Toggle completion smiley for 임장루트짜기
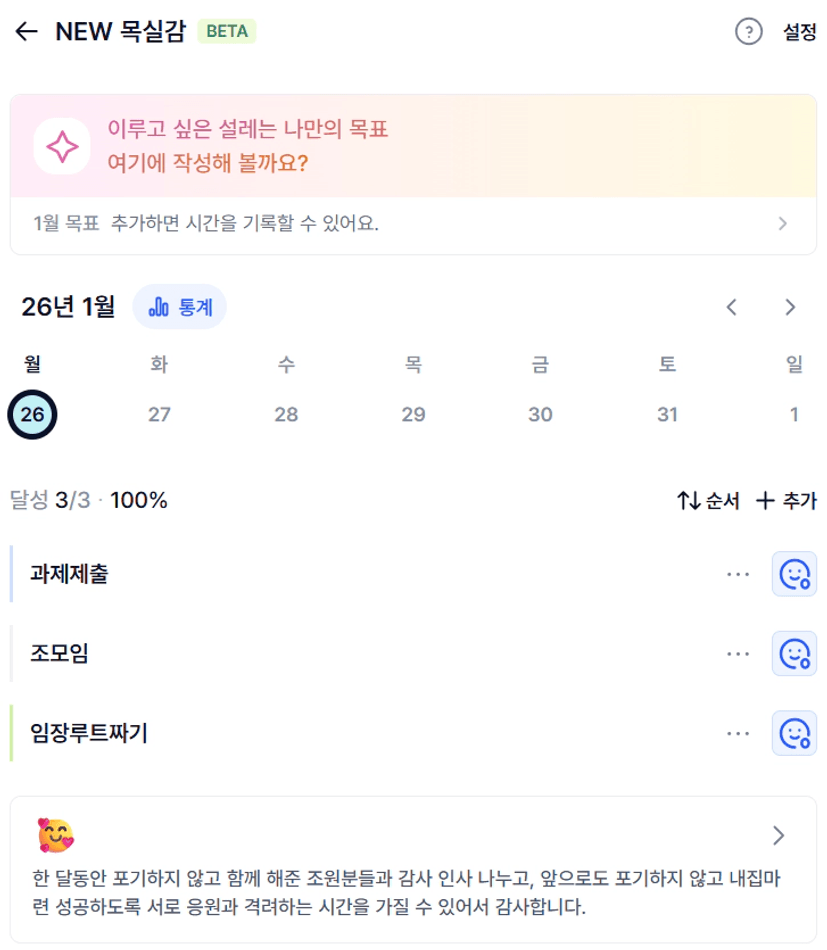 tap(794, 734)
